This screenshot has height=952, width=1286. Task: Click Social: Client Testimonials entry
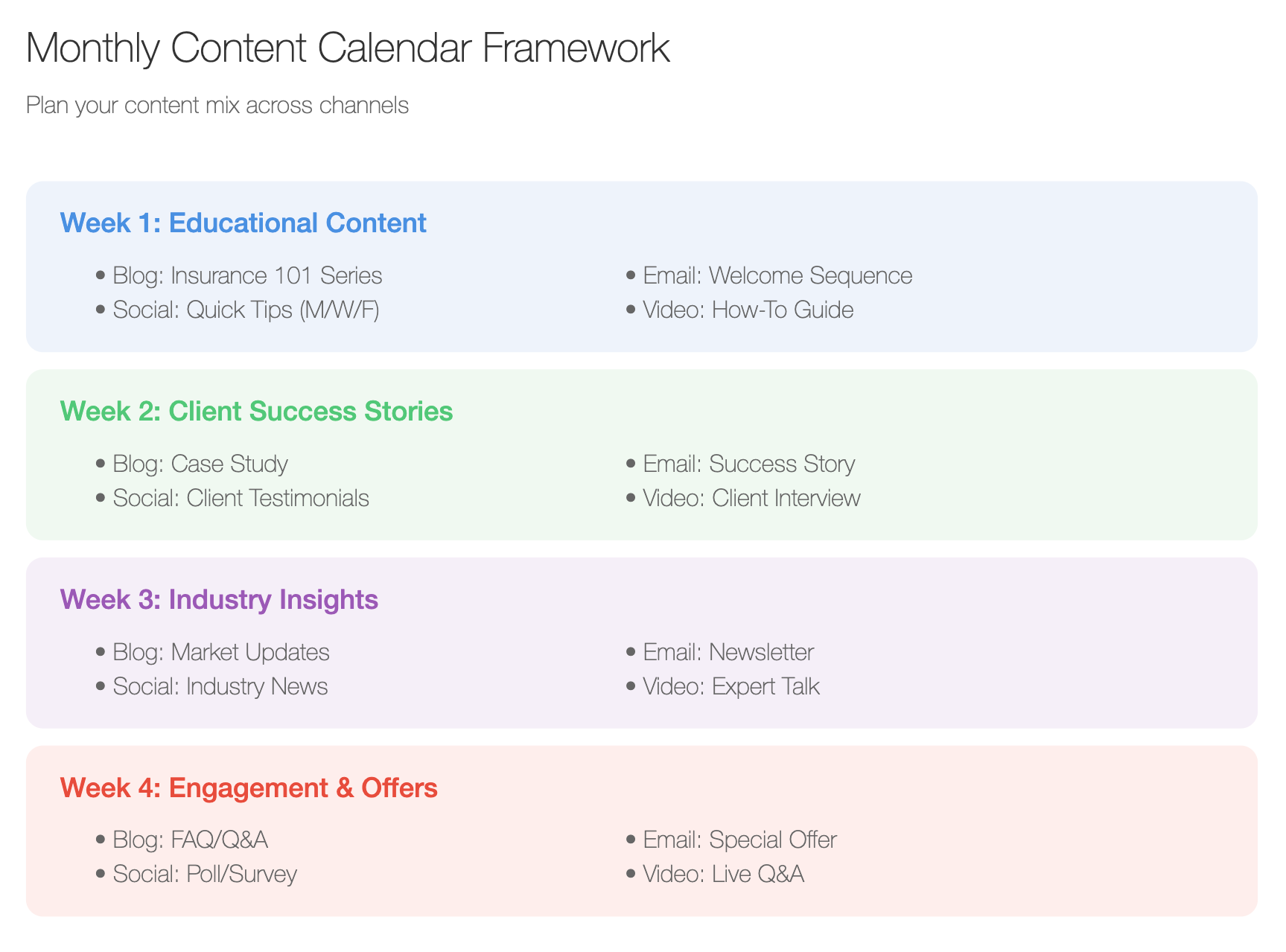click(241, 498)
